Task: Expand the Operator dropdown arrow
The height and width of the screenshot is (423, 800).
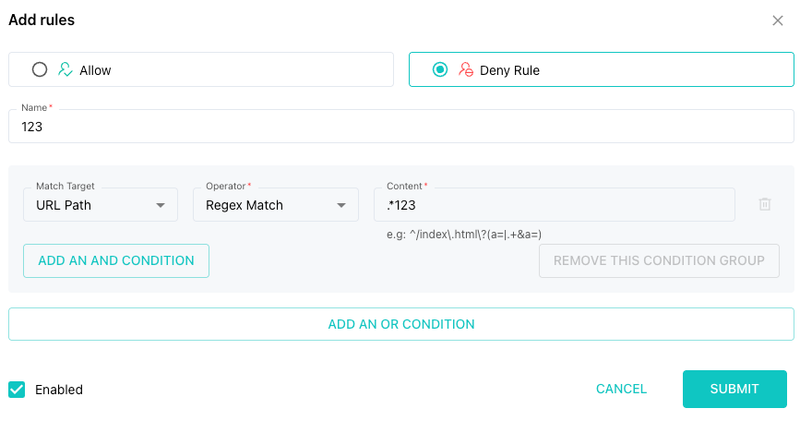Action: (341, 205)
